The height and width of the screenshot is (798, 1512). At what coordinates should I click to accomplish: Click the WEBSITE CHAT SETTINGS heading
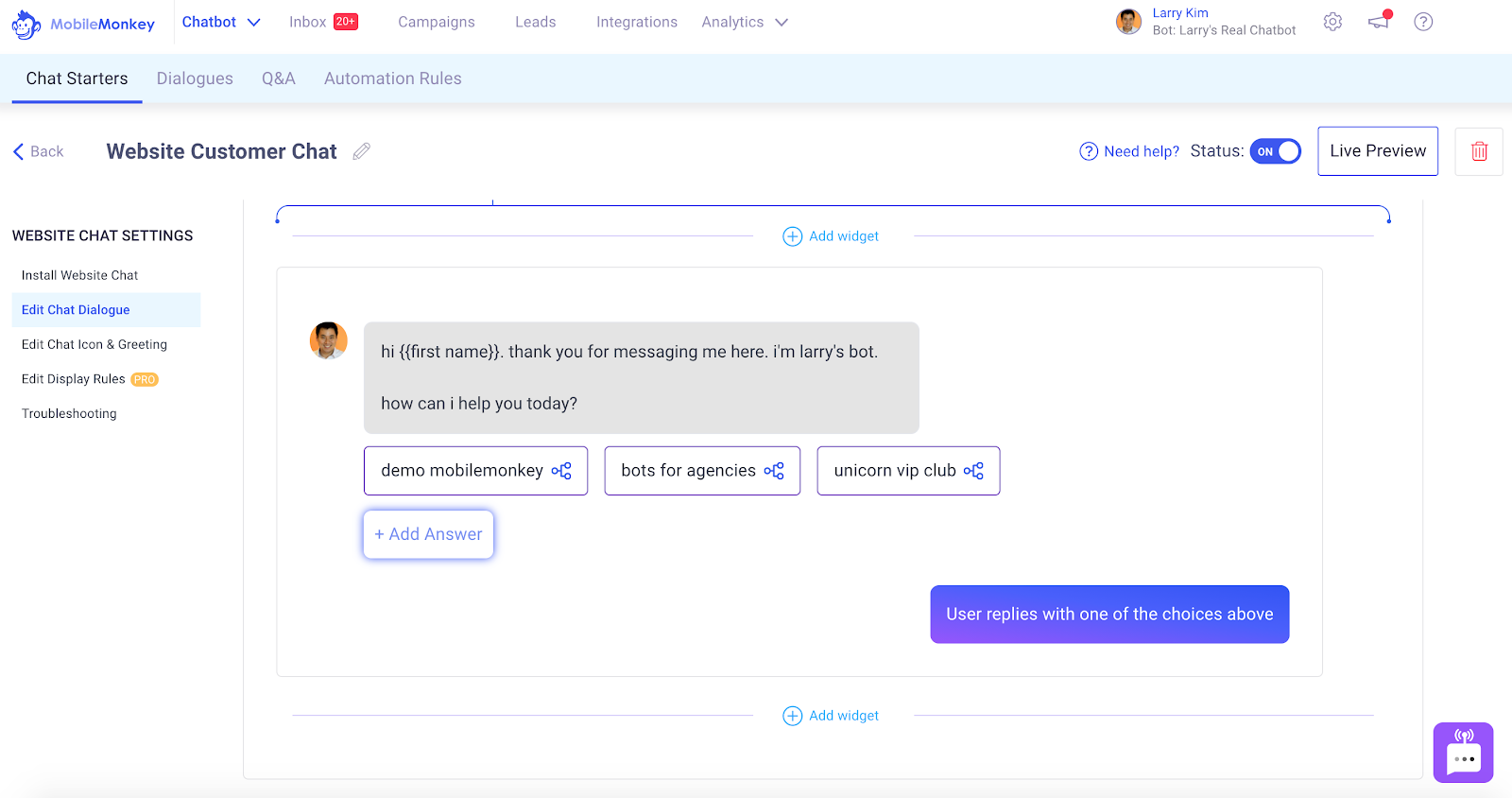[102, 236]
